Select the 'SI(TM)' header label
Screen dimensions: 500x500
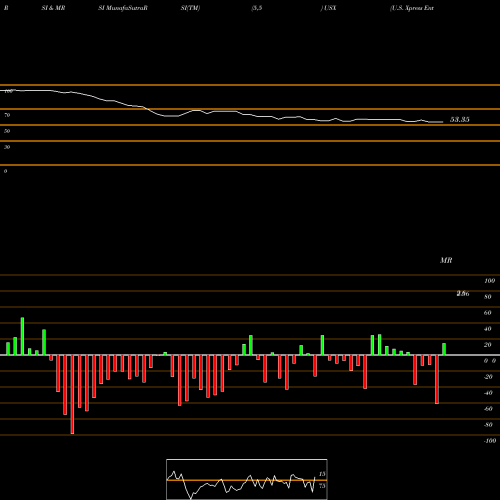pyautogui.click(x=190, y=8)
